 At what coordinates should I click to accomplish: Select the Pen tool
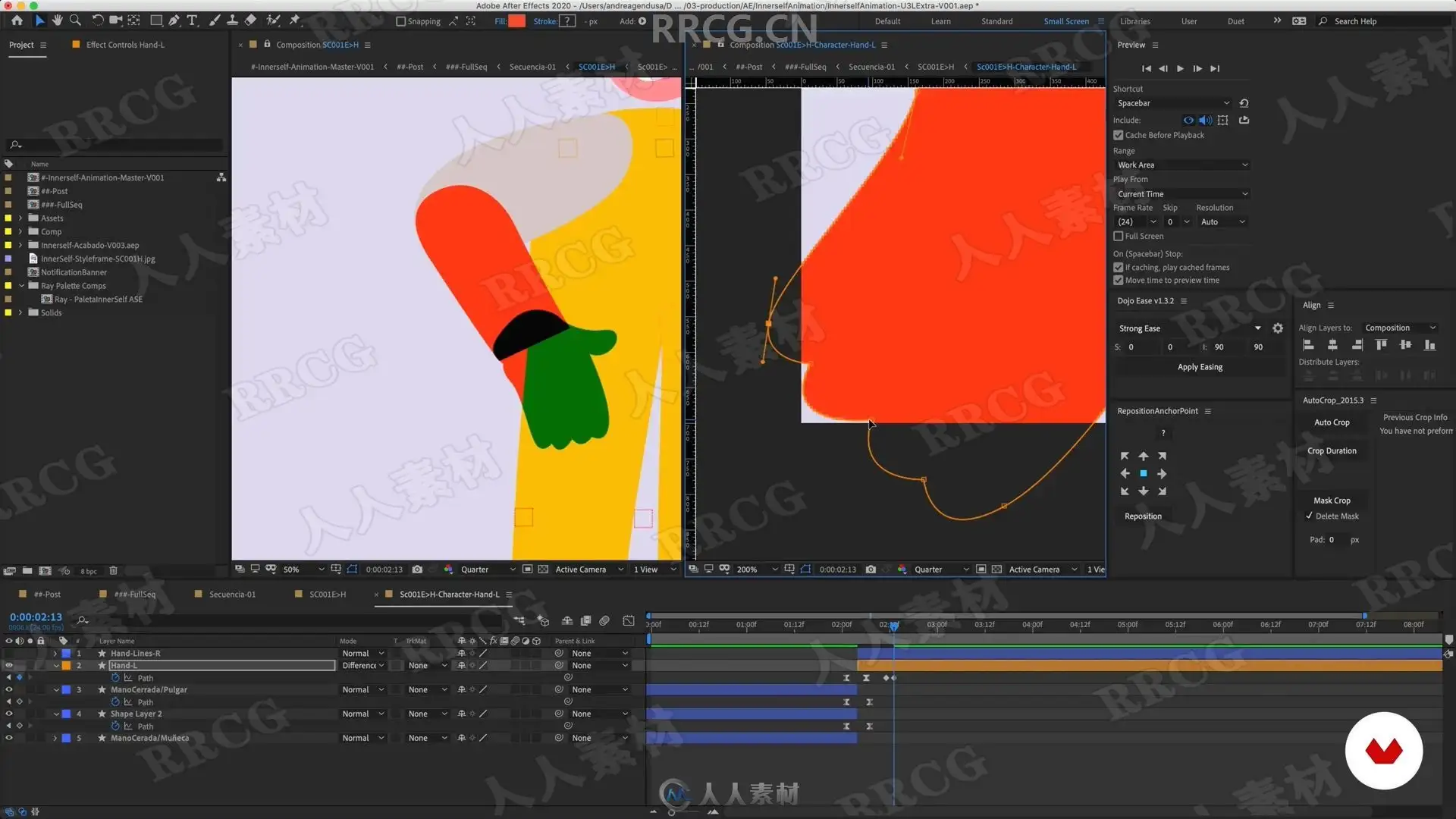pyautogui.click(x=174, y=20)
